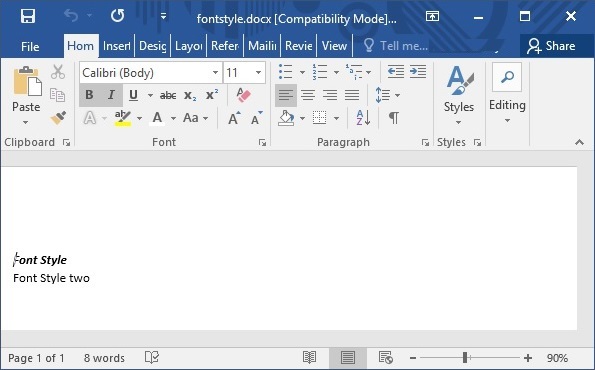Open Text Effects and Typography

point(90,118)
